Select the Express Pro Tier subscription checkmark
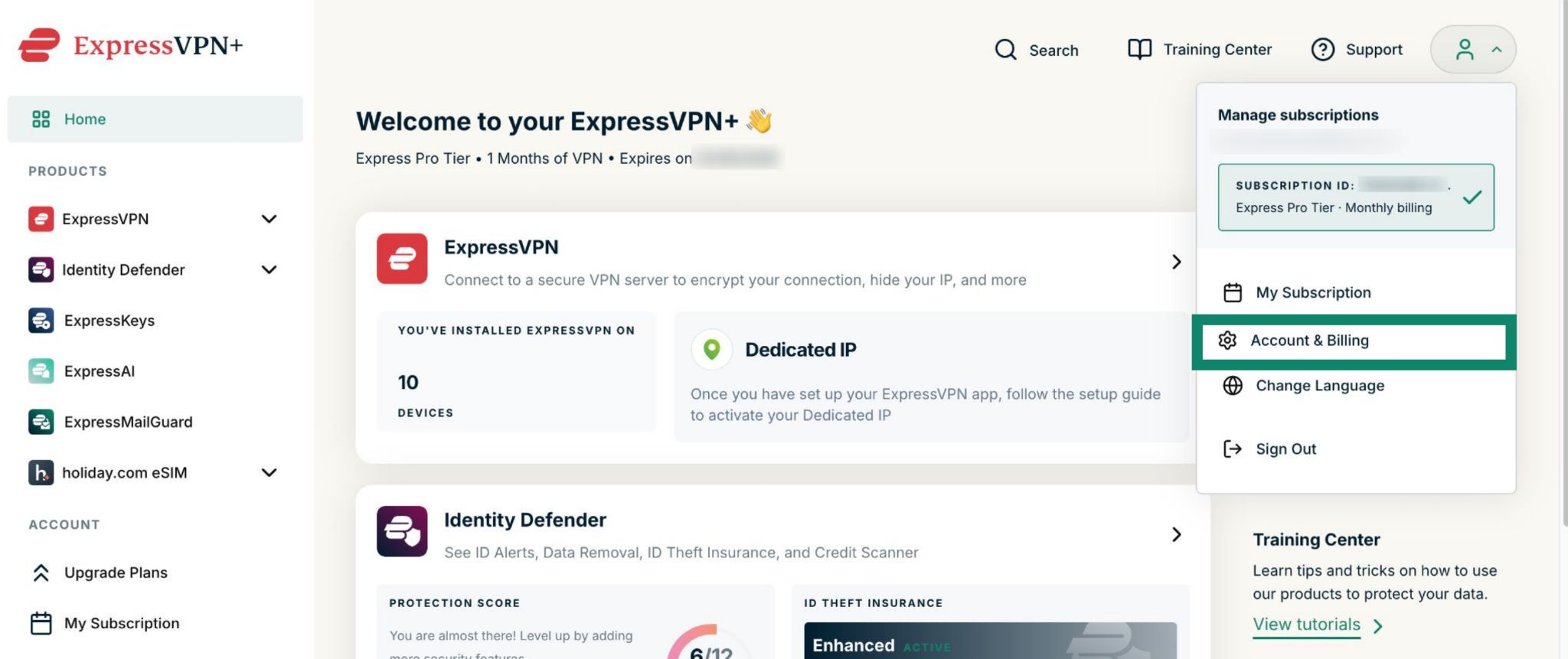This screenshot has width=1568, height=659. click(1472, 197)
